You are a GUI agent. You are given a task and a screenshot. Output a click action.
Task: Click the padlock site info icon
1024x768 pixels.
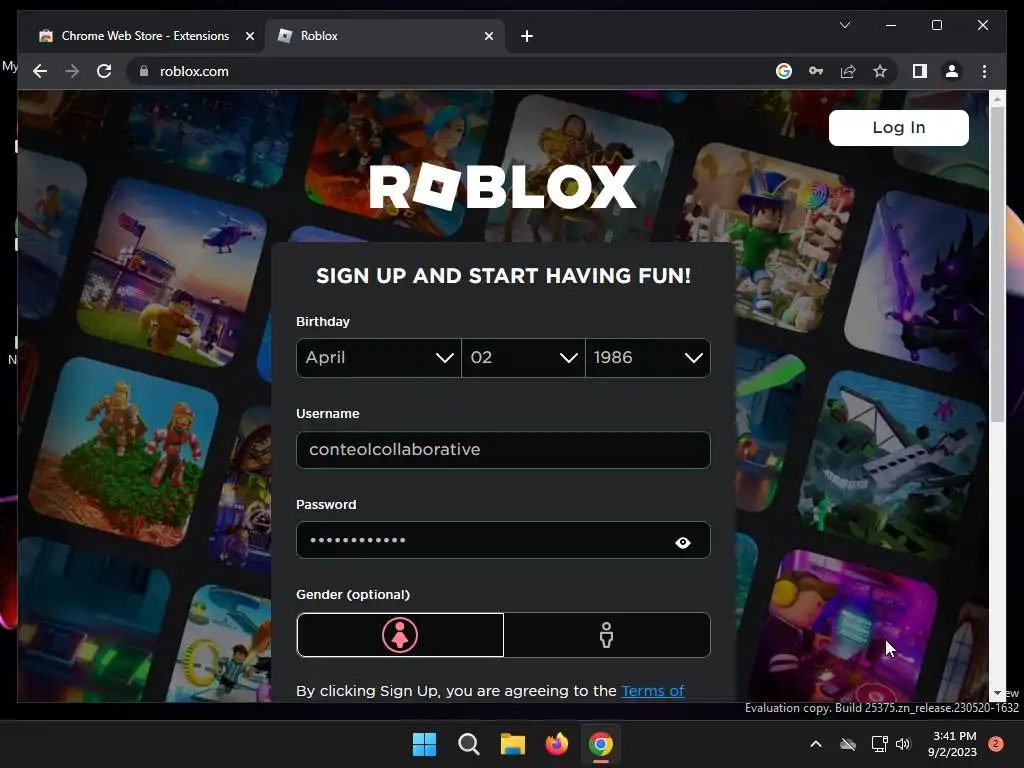tap(144, 71)
